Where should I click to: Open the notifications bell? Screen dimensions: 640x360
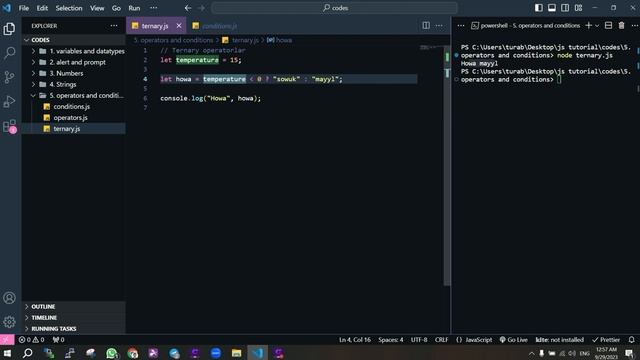[631, 340]
